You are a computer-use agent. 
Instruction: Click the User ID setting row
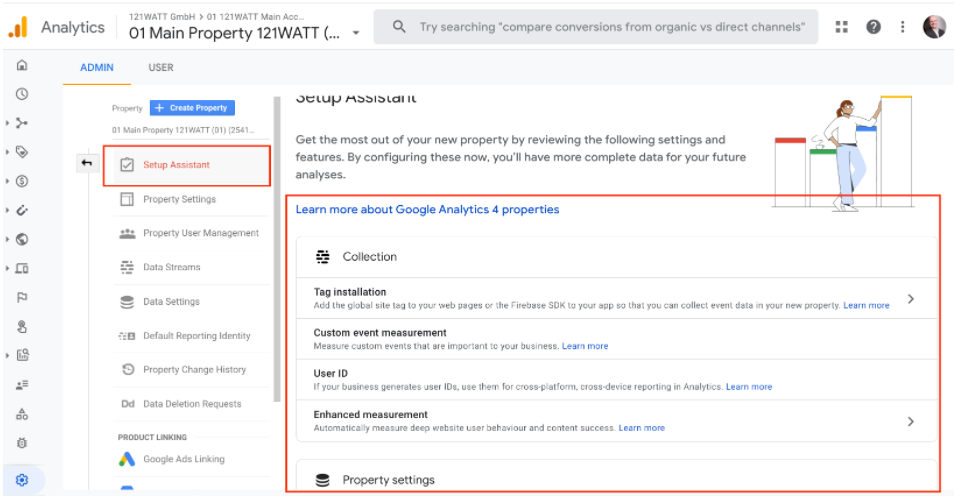point(616,380)
